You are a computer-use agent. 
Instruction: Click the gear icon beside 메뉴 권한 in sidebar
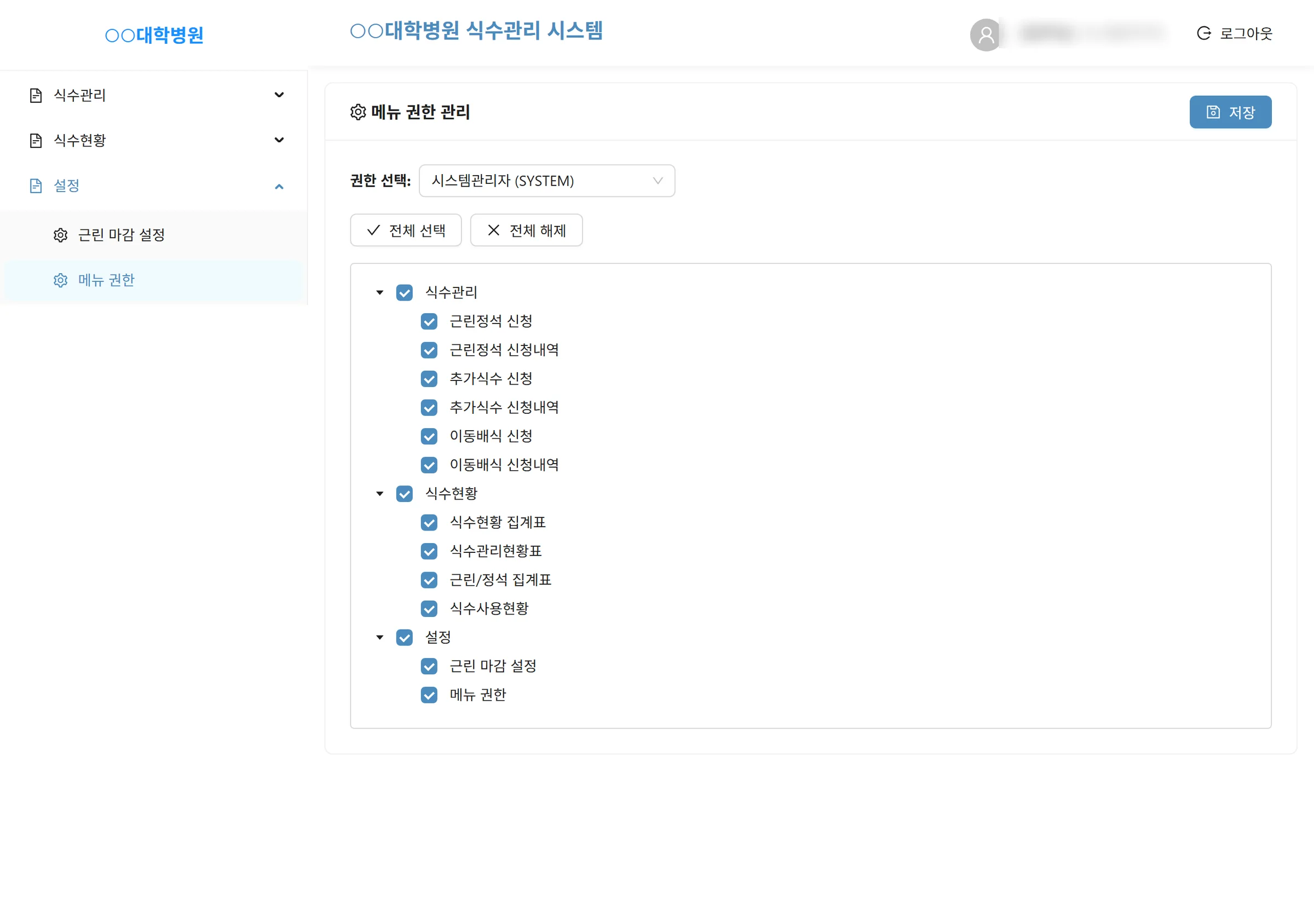[x=61, y=280]
